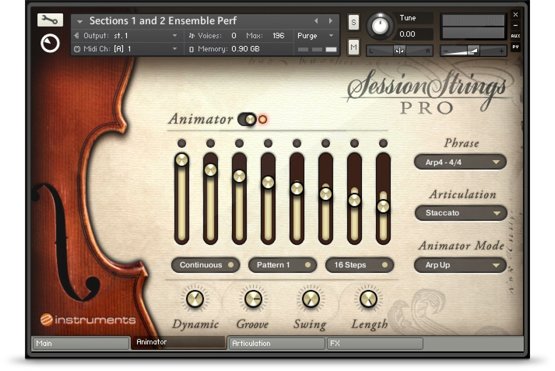Image resolution: width=555 pixels, height=371 pixels.
Task: Open the Purge menu
Action: click(315, 36)
